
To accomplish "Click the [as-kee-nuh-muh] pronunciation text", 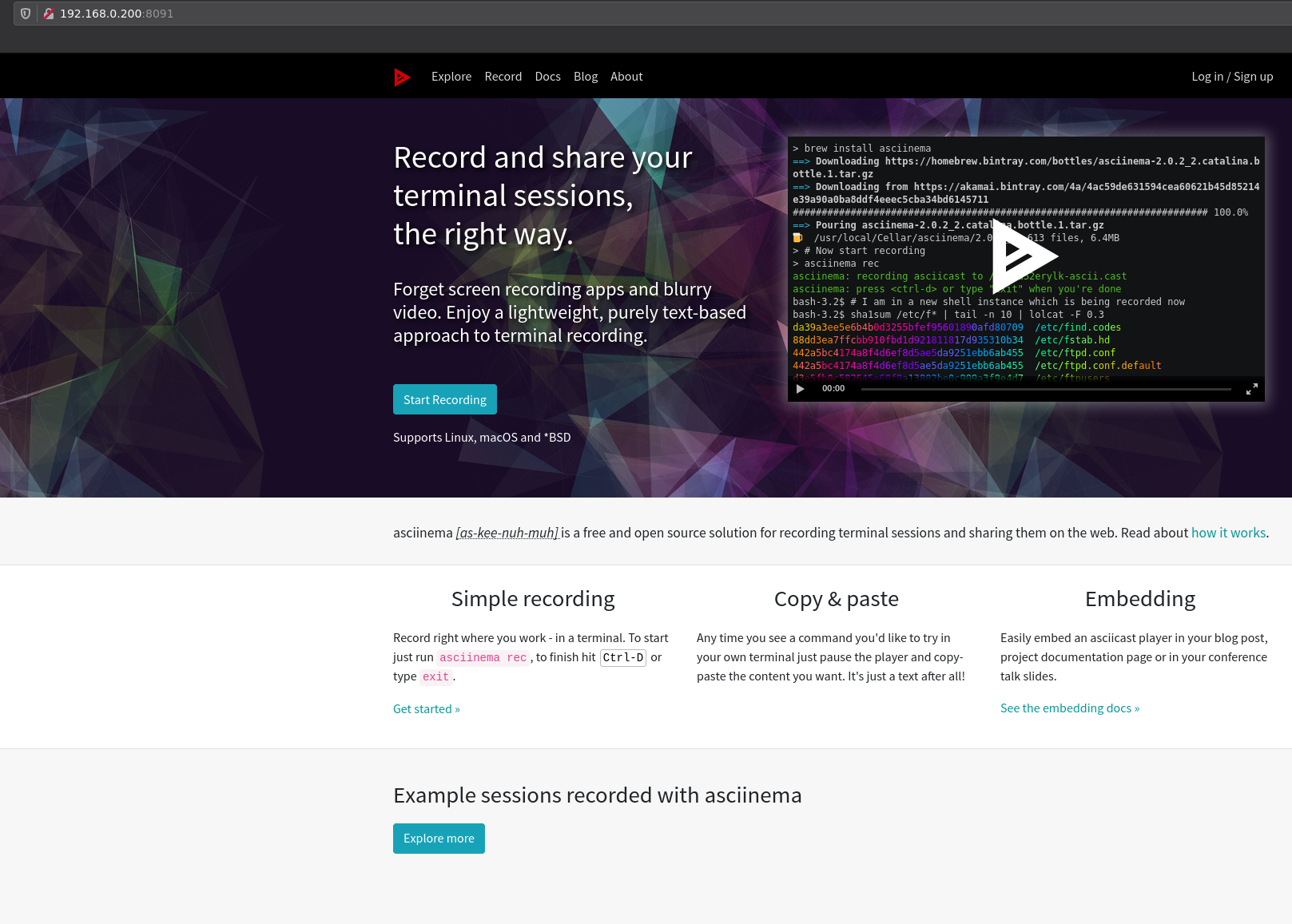I will (x=507, y=533).
